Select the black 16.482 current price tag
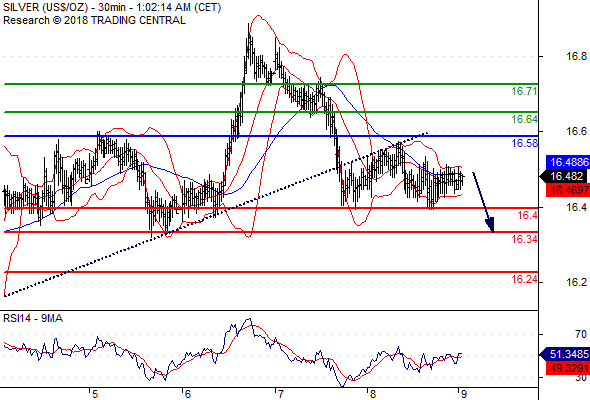 pos(565,176)
